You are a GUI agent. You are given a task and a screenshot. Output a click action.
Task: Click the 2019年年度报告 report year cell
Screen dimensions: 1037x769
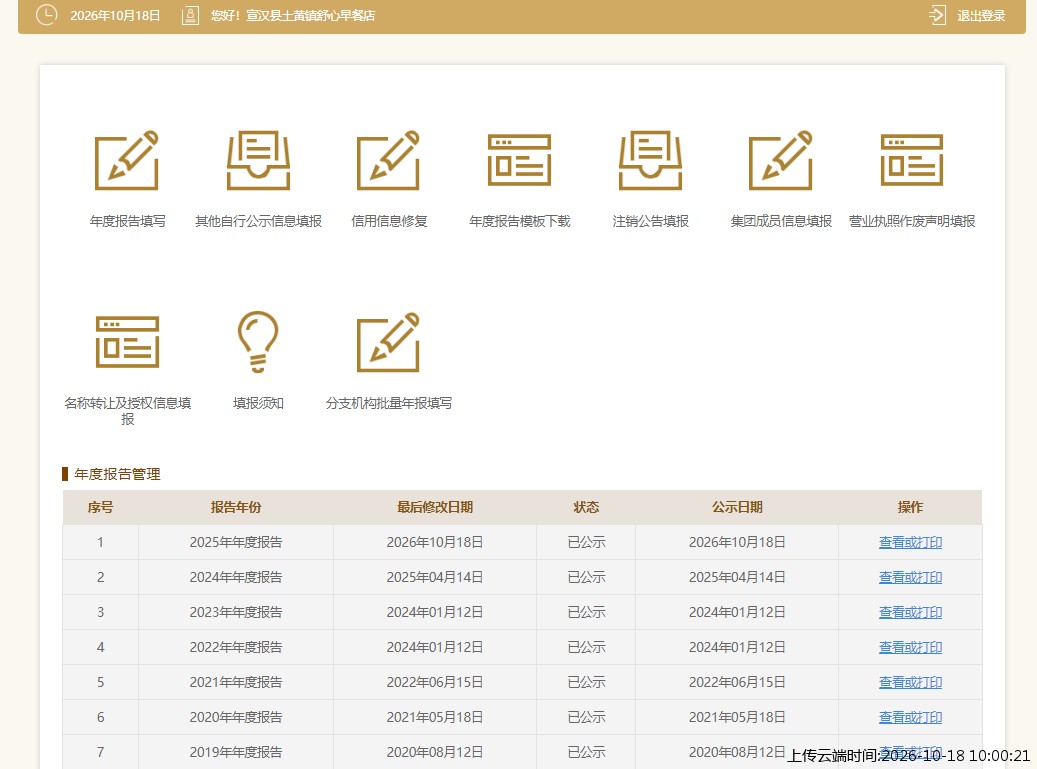click(235, 752)
